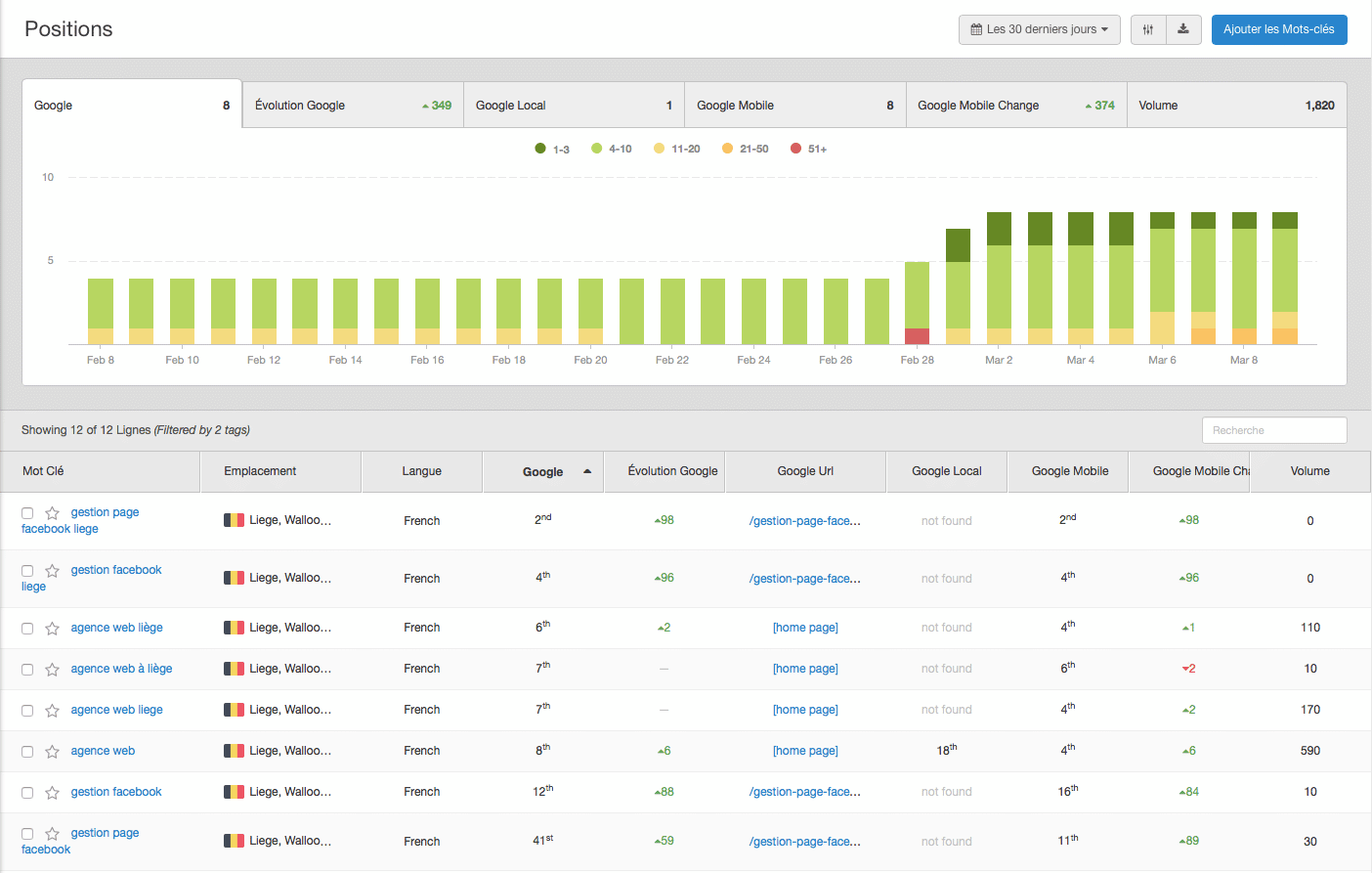Open the Google Local tab
This screenshot has width=1372, height=873.
click(x=574, y=106)
